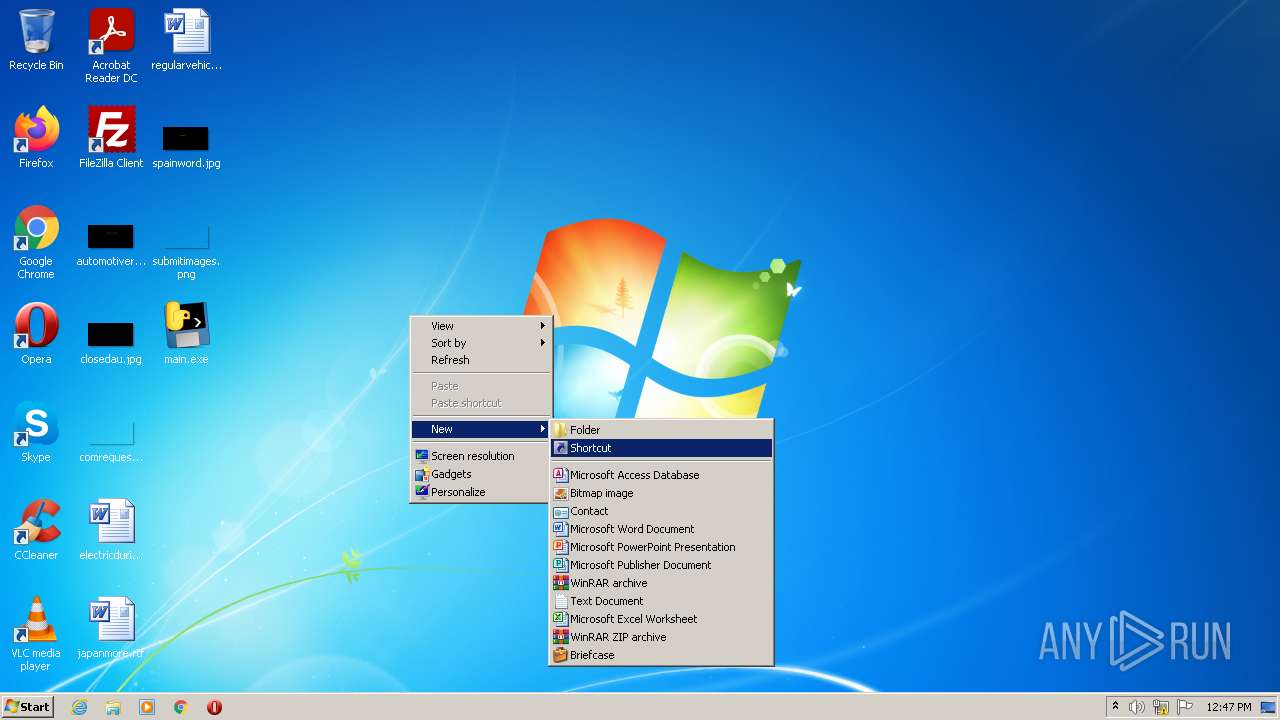This screenshot has width=1280, height=720.
Task: Launch Opera from the taskbar
Action: [214, 707]
